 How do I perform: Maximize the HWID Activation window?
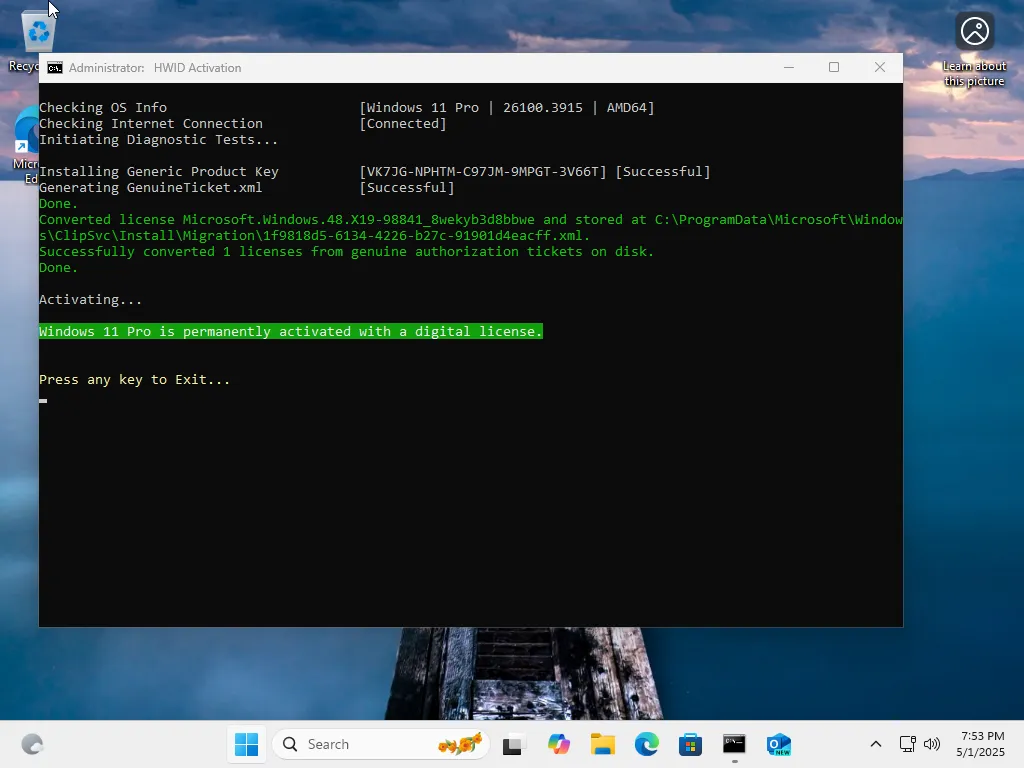[x=834, y=67]
